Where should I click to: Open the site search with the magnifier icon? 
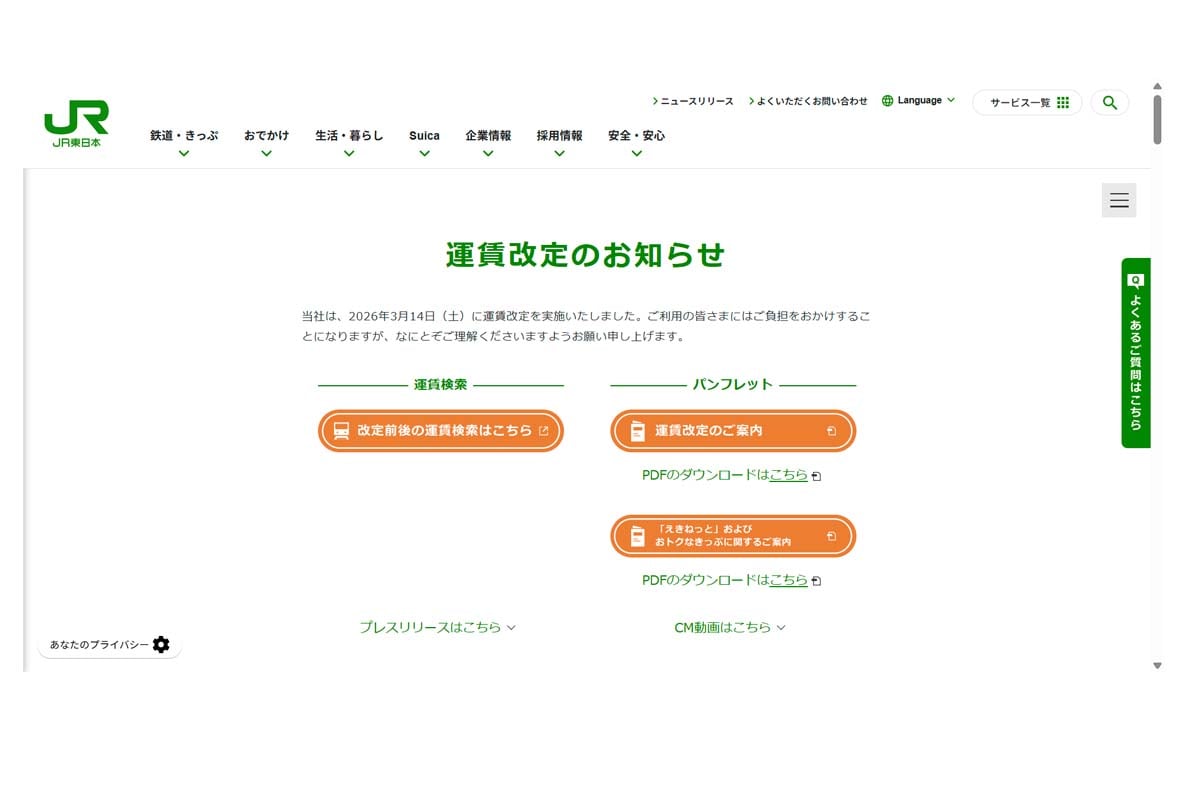click(x=1109, y=102)
